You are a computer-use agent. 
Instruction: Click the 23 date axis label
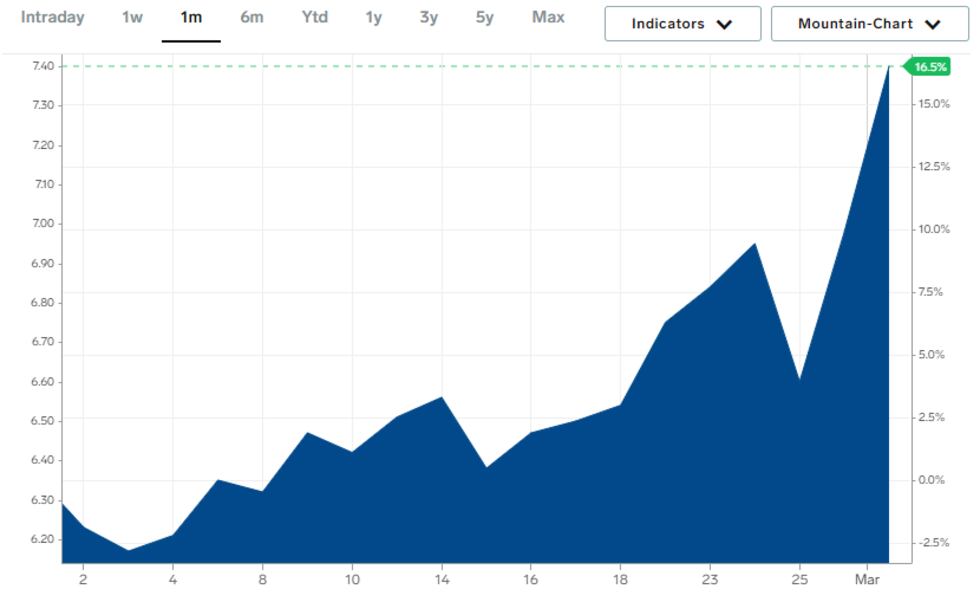pos(709,579)
